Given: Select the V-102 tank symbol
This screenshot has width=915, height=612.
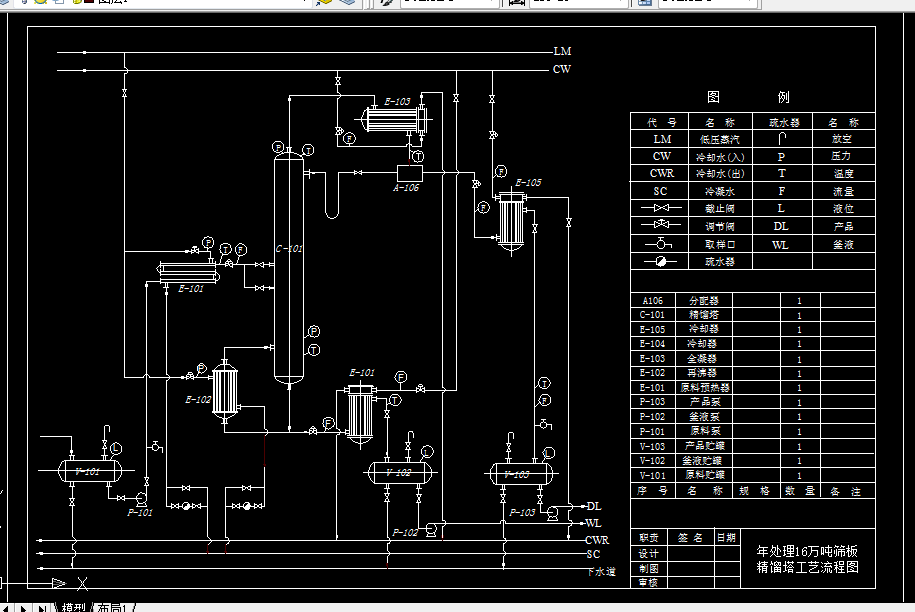Looking at the screenshot, I should pyautogui.click(x=400, y=473).
